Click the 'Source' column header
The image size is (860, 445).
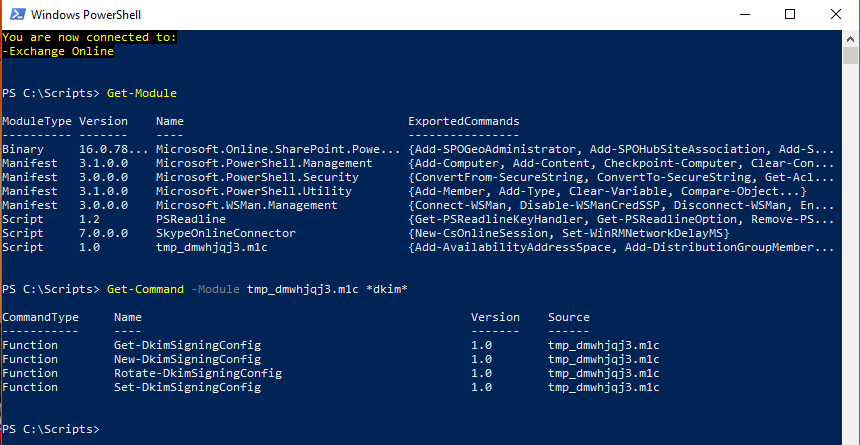tap(569, 317)
